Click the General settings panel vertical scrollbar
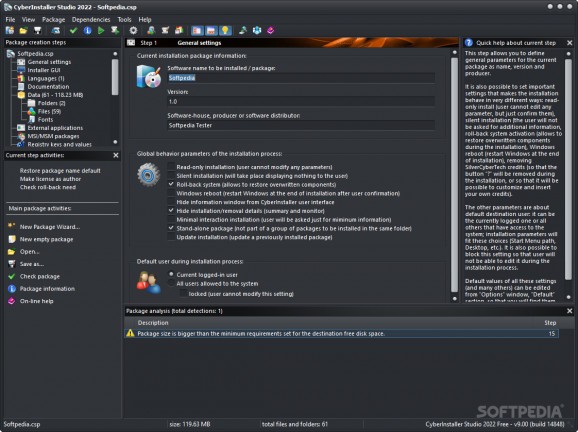Viewport: 578px width, 432px height. pos(455,175)
